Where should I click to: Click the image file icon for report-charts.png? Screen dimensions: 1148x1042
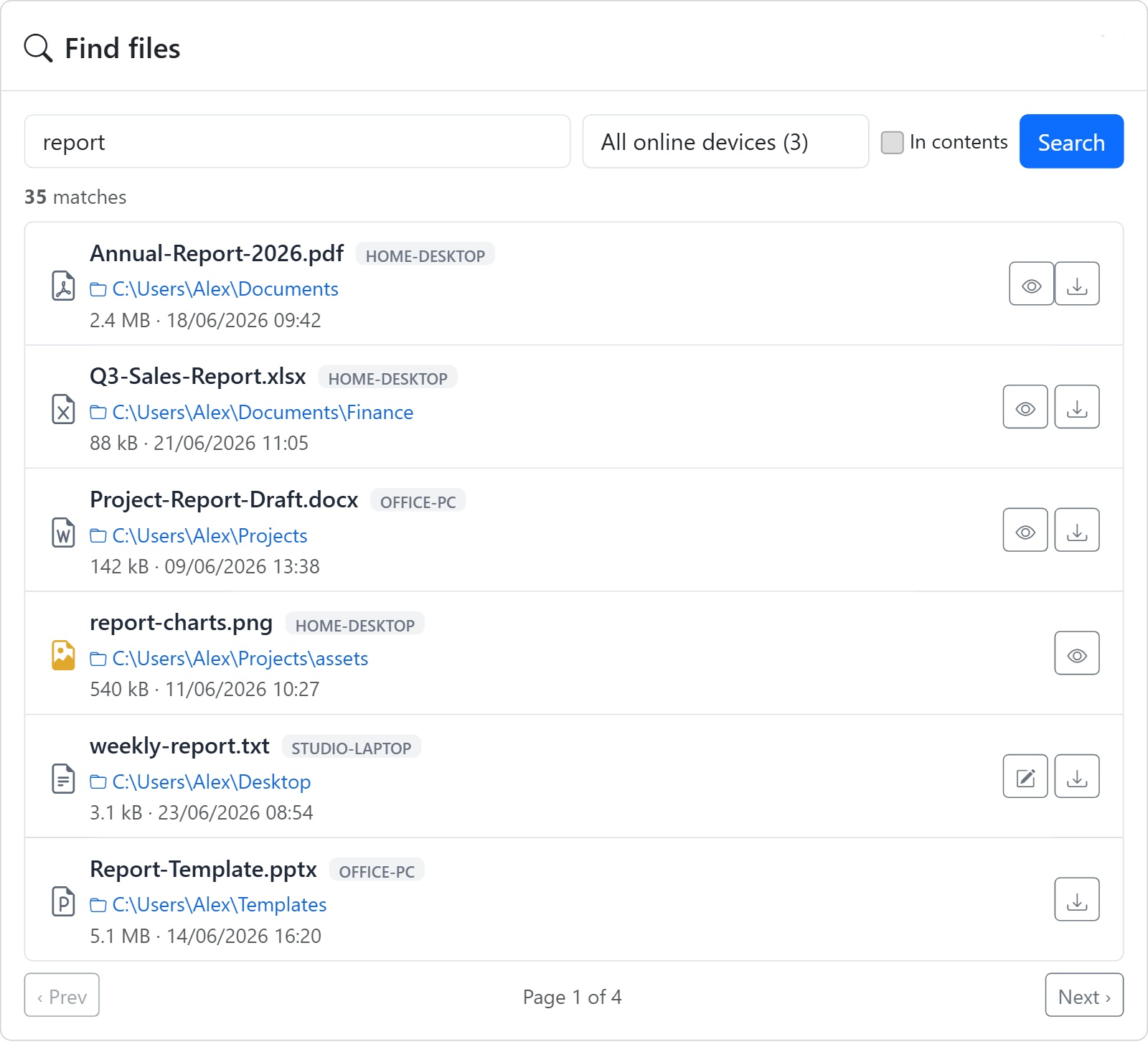pyautogui.click(x=63, y=655)
